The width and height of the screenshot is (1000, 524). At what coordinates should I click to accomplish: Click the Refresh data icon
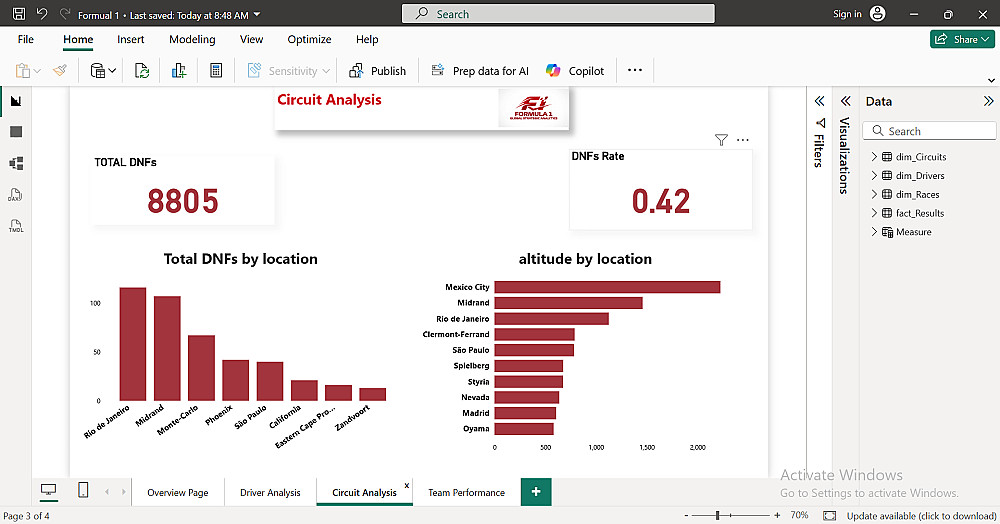pyautogui.click(x=142, y=71)
